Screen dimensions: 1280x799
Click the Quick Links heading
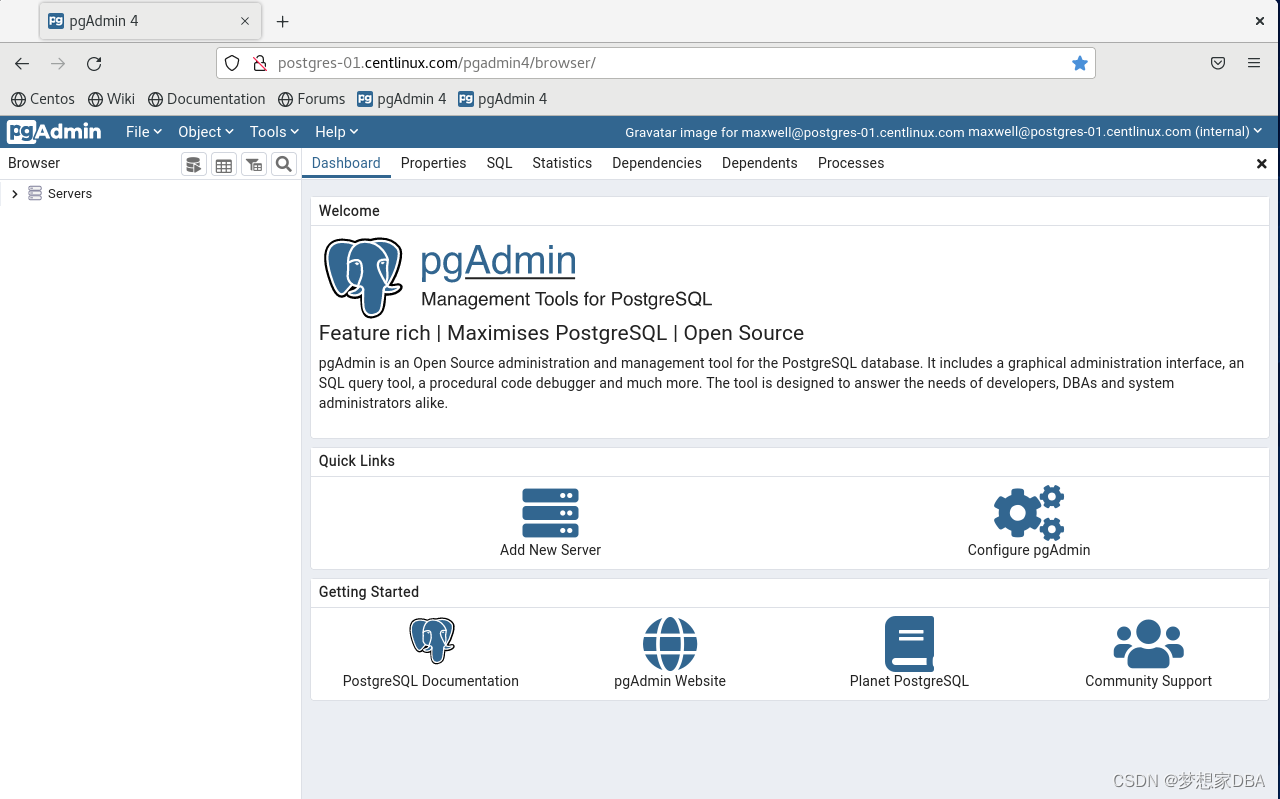pos(357,461)
